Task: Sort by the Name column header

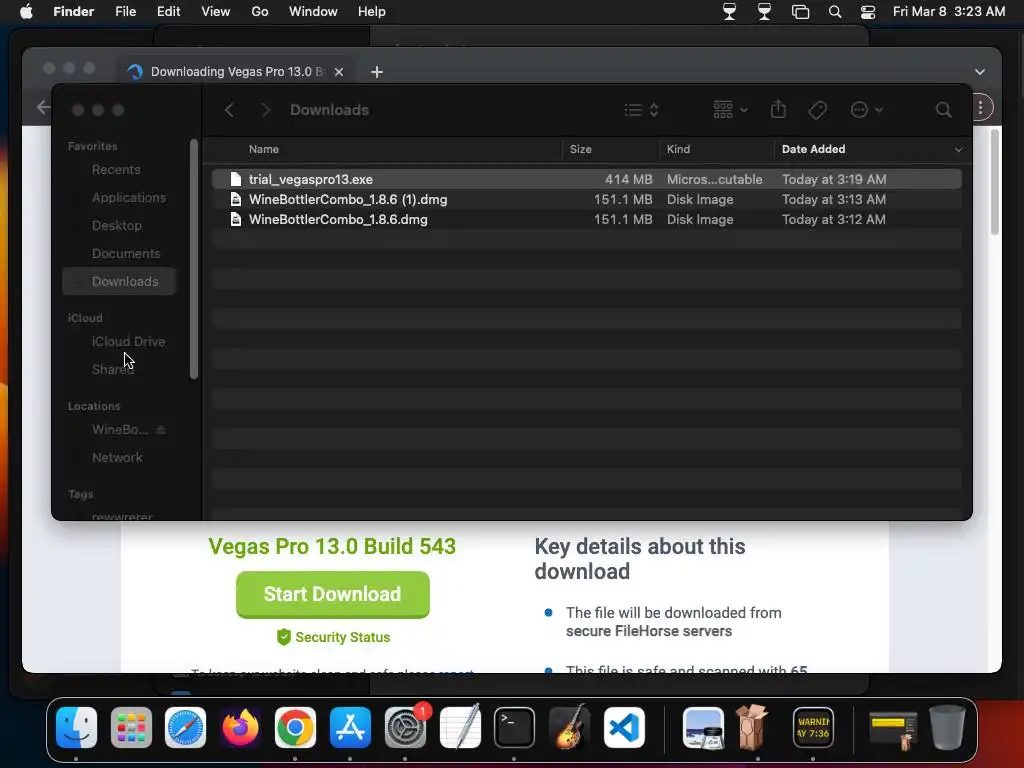Action: click(263, 150)
